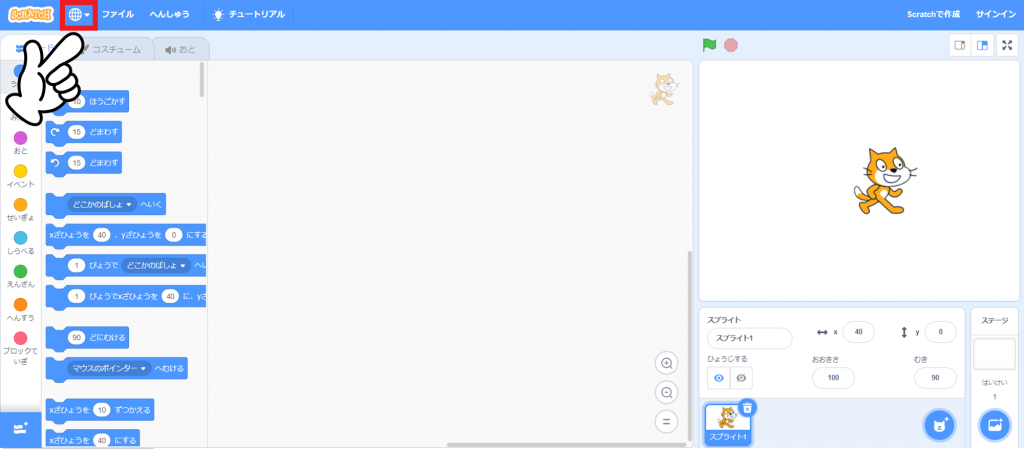Click the sprite y position field
The image size is (1024, 449).
[x=940, y=332]
